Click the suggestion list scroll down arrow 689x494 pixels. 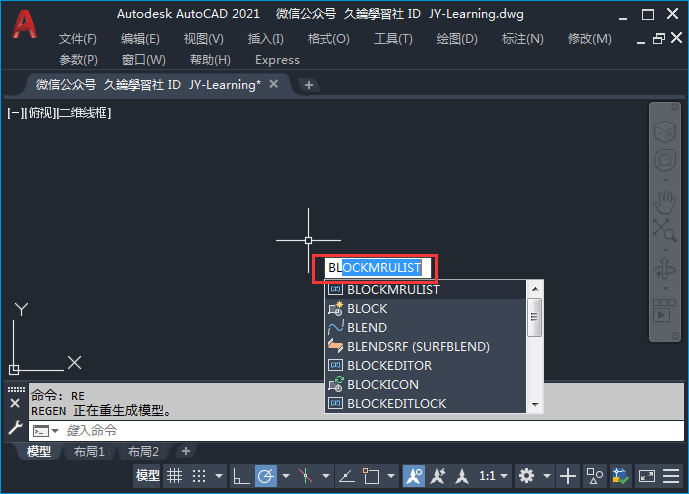(x=535, y=405)
